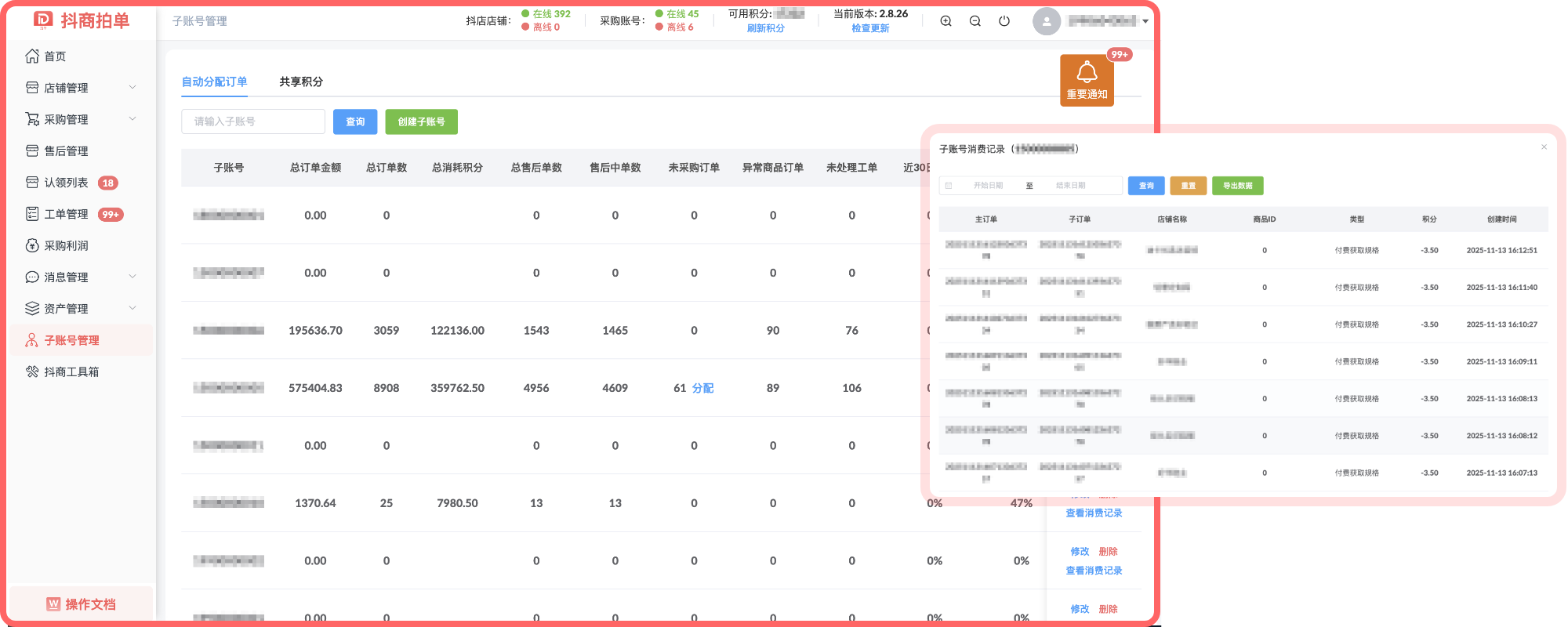Expand the purchase management menu
This screenshot has height=627, width=1568.
coord(132,119)
